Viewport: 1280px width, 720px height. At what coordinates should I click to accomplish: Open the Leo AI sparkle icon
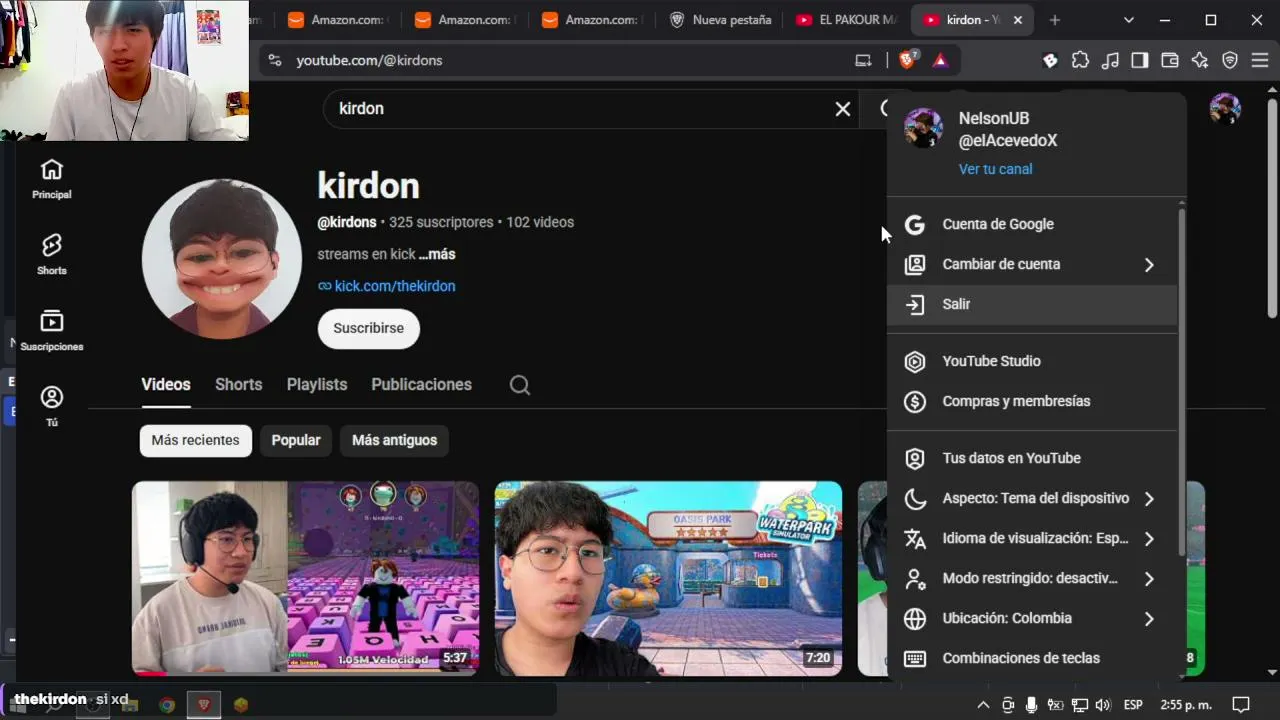1200,61
